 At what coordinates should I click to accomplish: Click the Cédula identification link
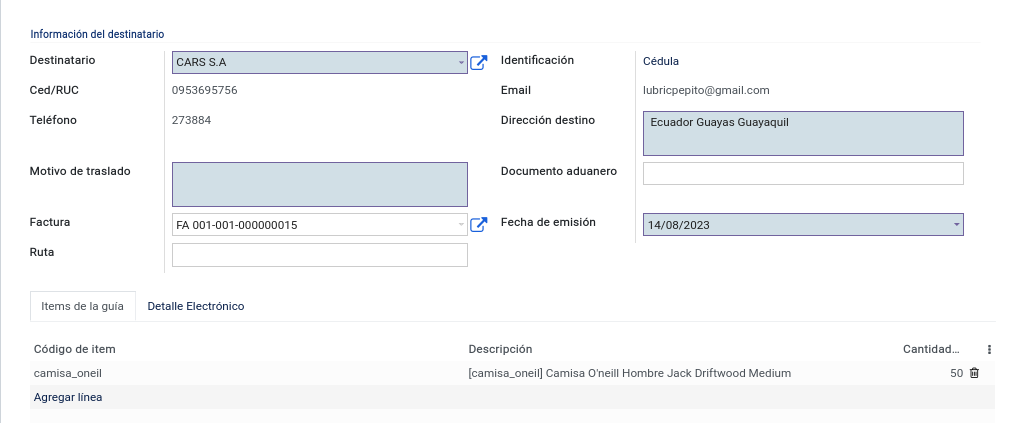point(660,61)
